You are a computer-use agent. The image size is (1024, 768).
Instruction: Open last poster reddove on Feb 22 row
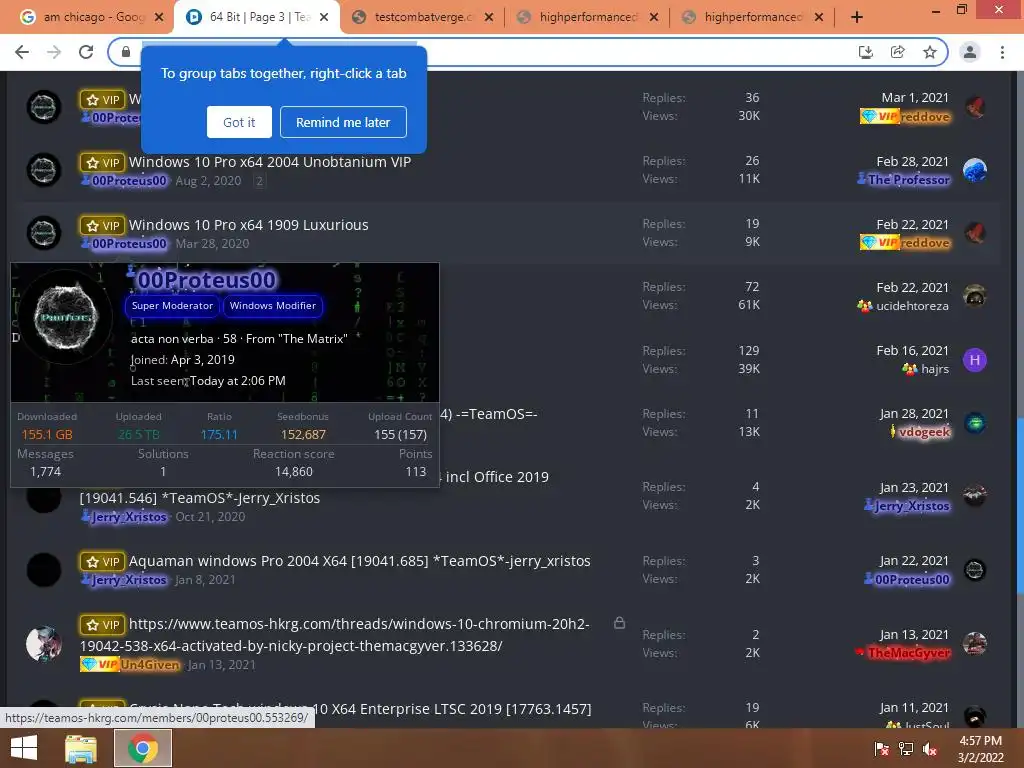925,243
